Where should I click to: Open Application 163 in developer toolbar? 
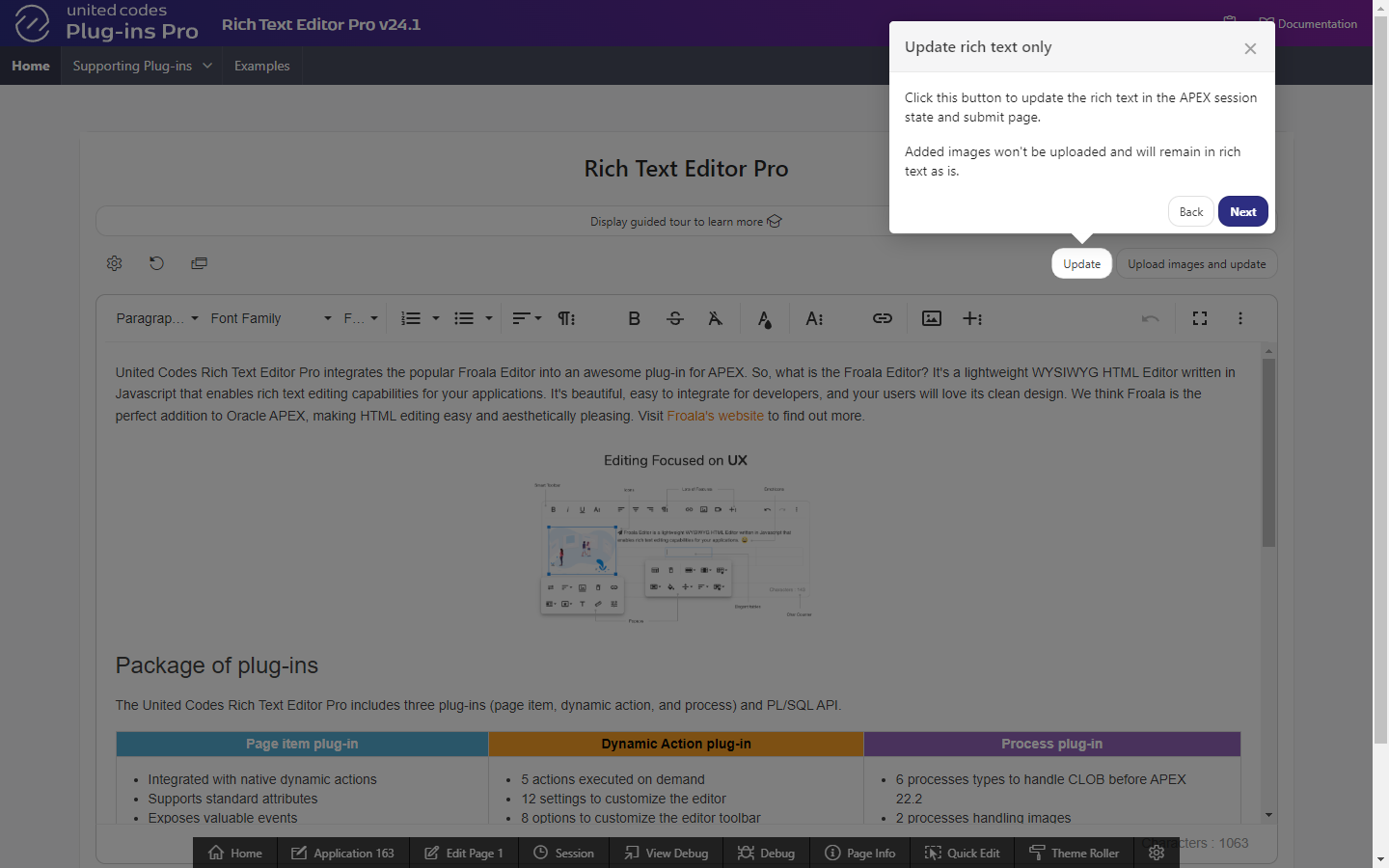pyautogui.click(x=343, y=853)
